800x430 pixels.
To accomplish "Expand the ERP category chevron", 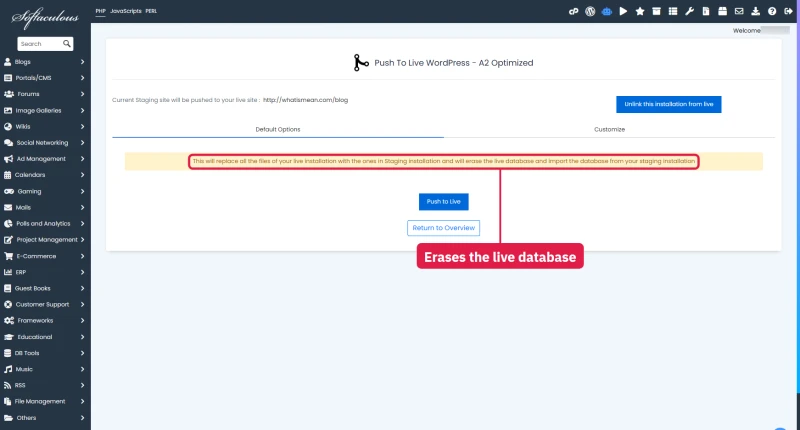I will point(82,272).
